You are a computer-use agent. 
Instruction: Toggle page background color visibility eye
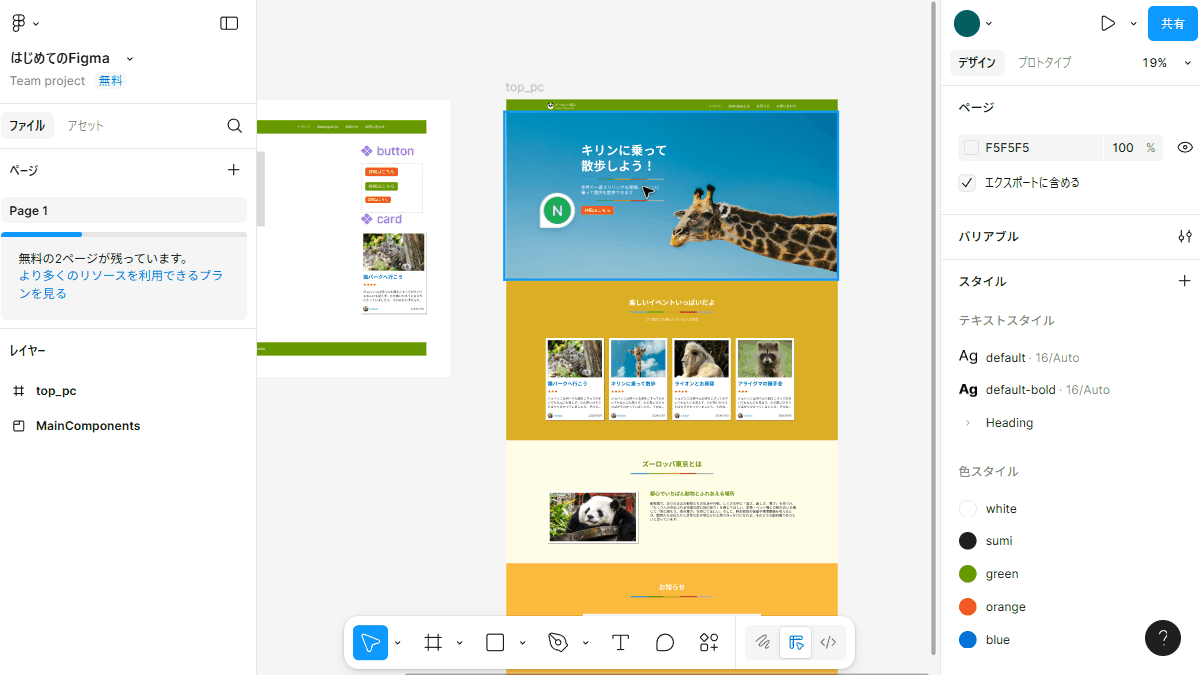click(1185, 147)
